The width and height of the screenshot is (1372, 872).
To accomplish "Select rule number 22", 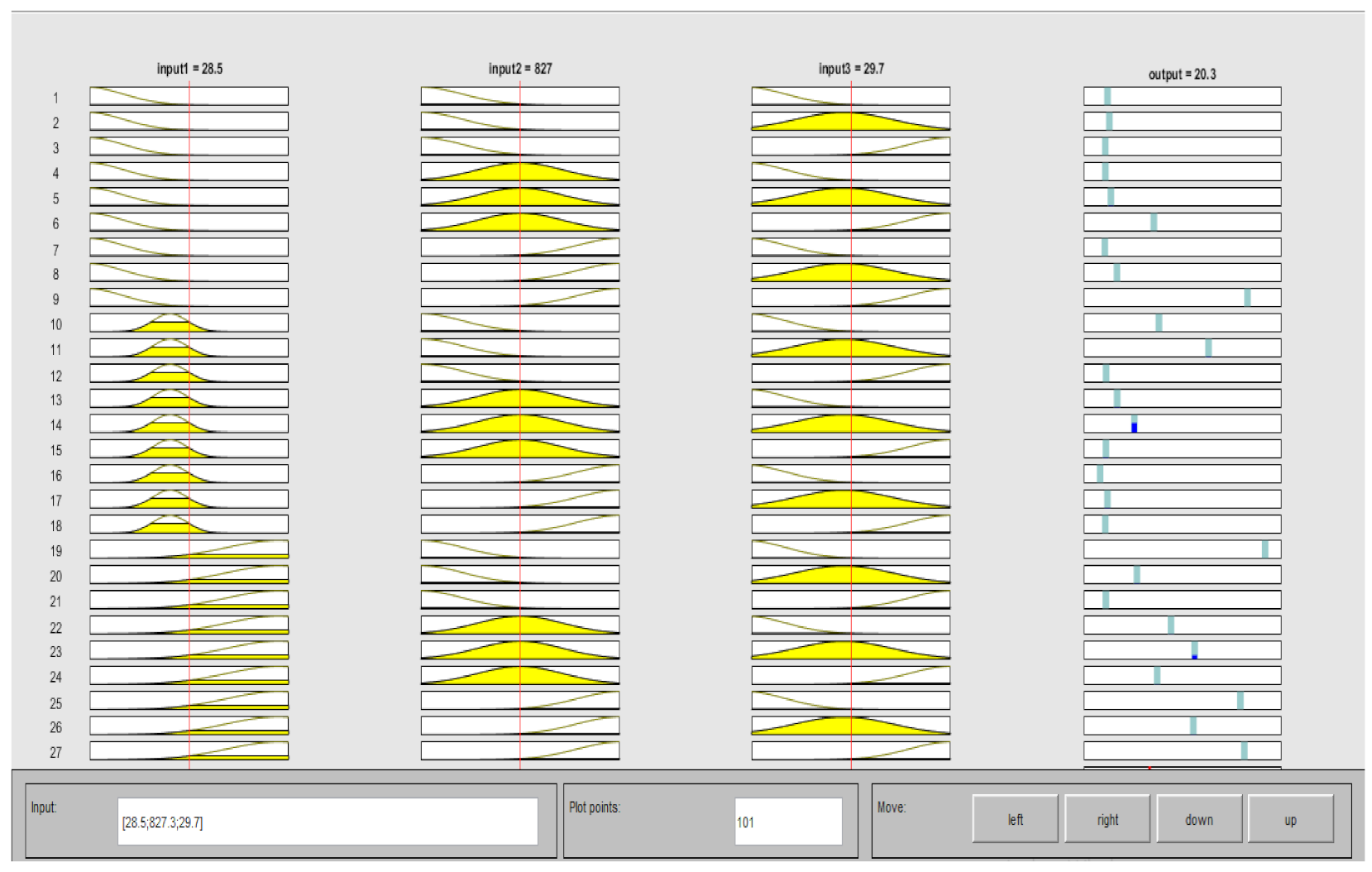I will (x=56, y=627).
